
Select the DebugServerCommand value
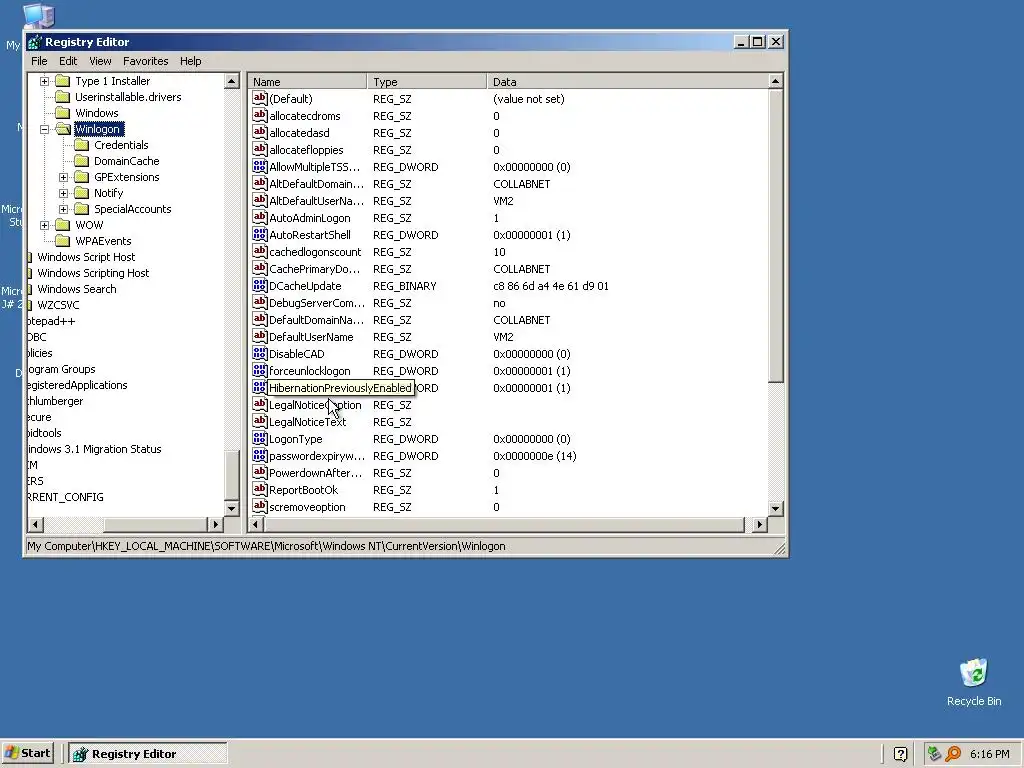[x=317, y=303]
